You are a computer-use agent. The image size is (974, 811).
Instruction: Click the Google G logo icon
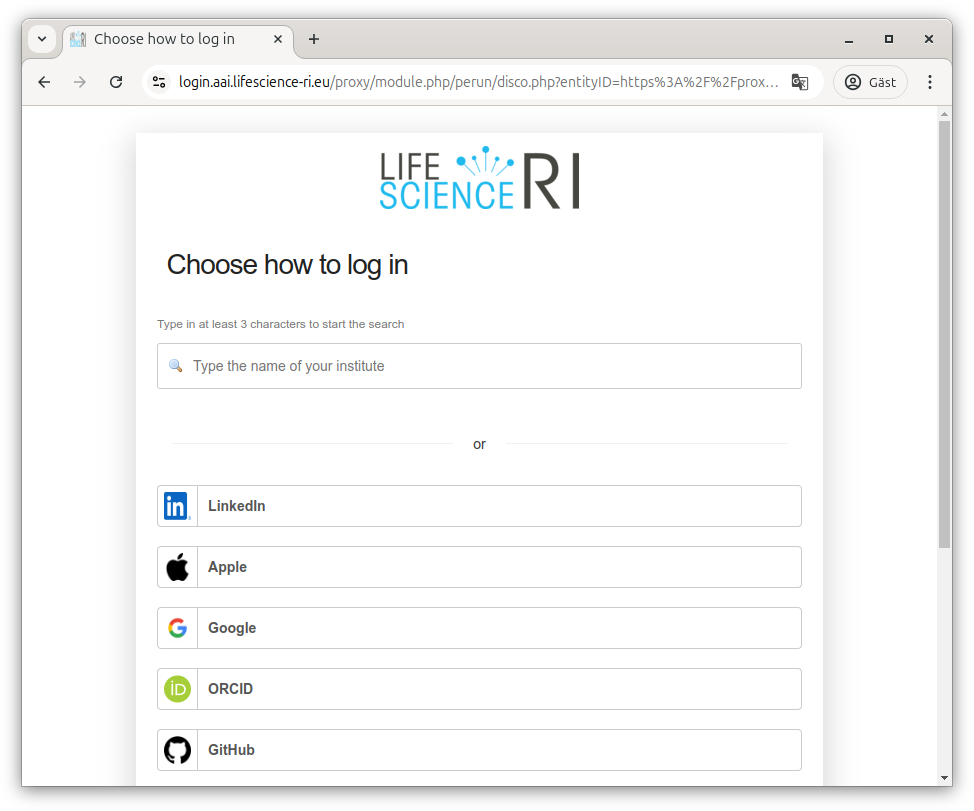(x=178, y=628)
